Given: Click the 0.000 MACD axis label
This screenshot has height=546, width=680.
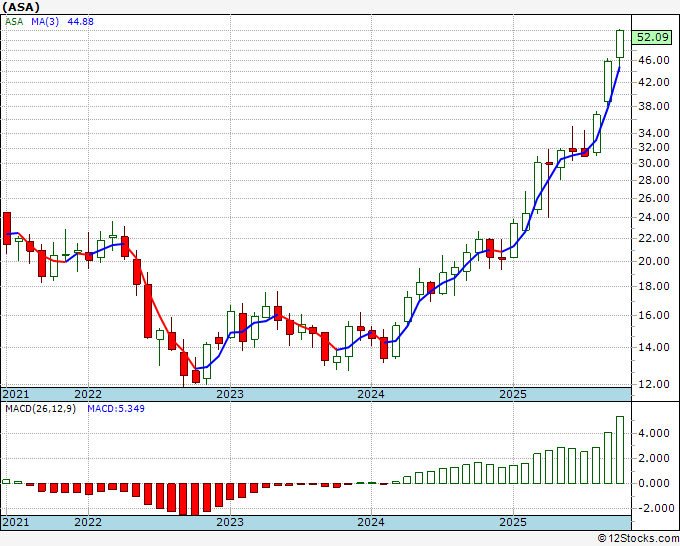Looking at the screenshot, I should click(656, 483).
